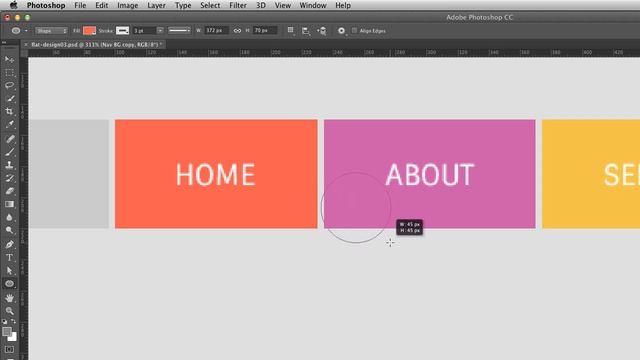Select the Crop tool
Image resolution: width=640 pixels, height=360 pixels.
tap(9, 111)
